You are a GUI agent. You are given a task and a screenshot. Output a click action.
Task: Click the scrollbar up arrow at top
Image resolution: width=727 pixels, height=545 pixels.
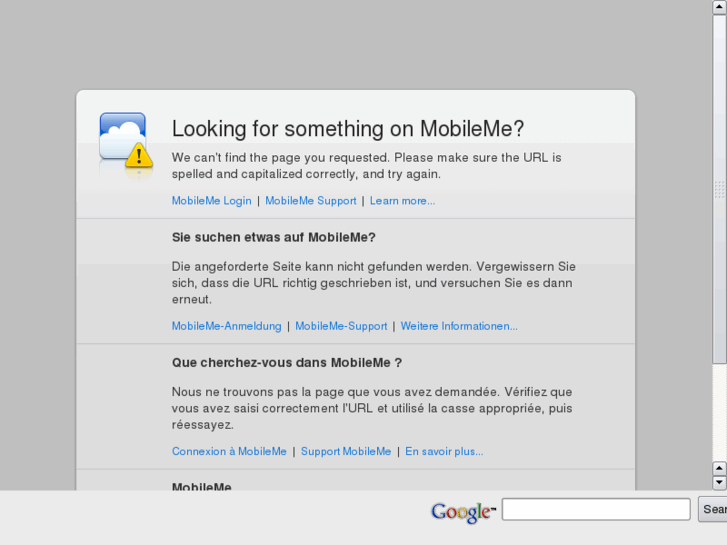click(719, 7)
